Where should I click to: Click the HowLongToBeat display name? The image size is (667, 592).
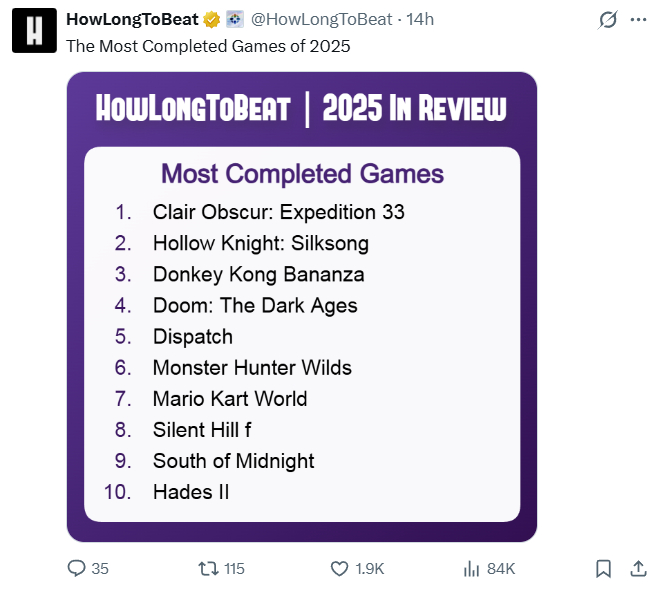click(x=131, y=20)
